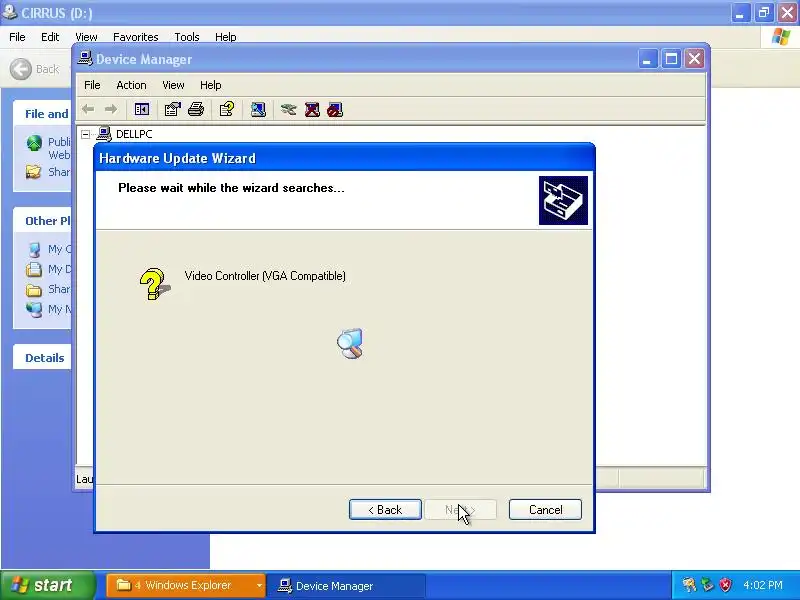This screenshot has height=600, width=800.
Task: Click the Details panel header in Explorer
Action: point(44,358)
